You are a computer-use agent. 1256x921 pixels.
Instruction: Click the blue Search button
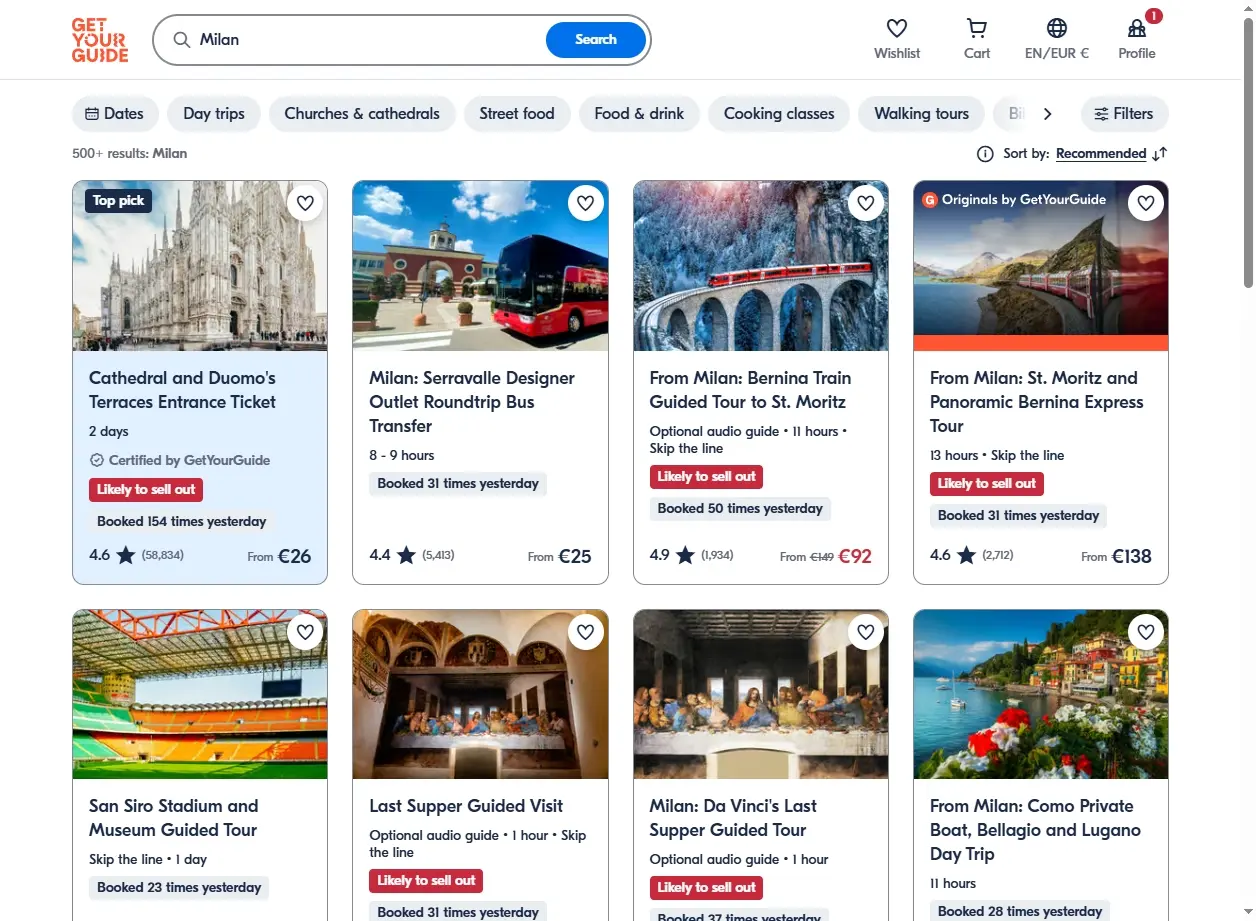(x=596, y=40)
